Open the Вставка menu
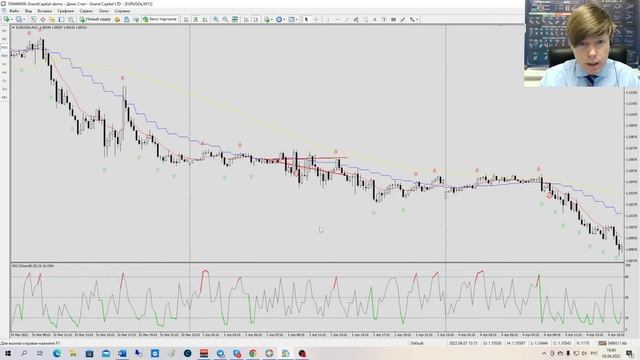This screenshot has width=640, height=360. [44, 11]
